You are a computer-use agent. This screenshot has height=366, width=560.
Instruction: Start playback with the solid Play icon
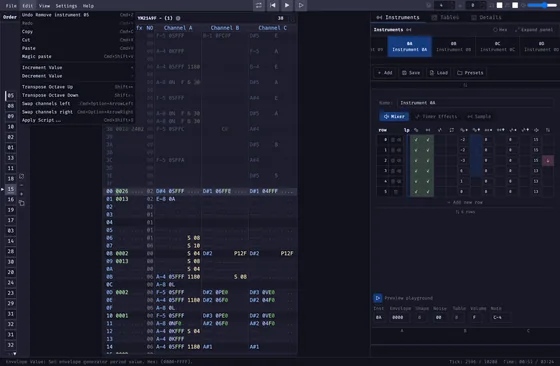[287, 5]
